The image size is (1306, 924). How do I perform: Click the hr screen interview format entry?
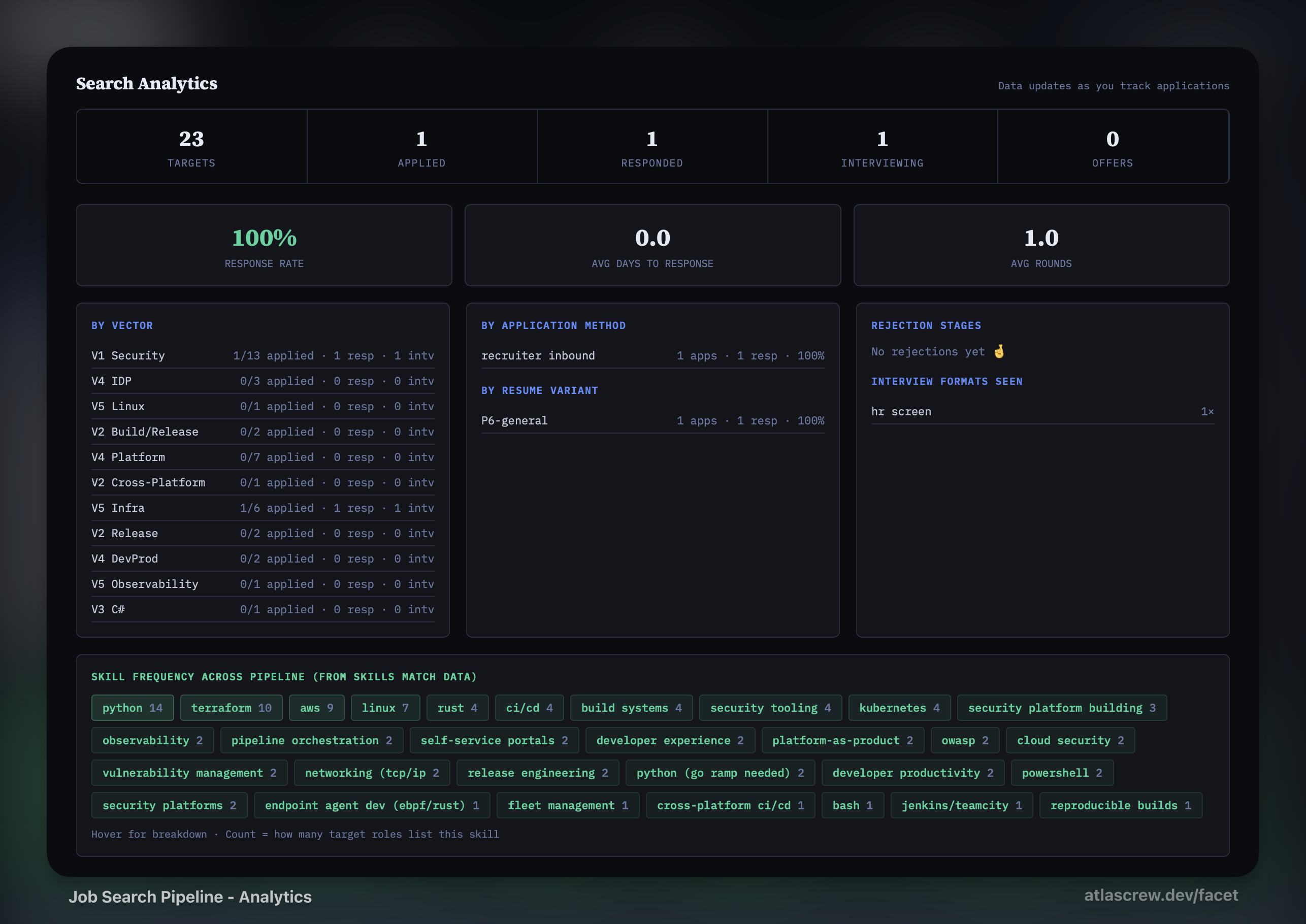click(1041, 411)
